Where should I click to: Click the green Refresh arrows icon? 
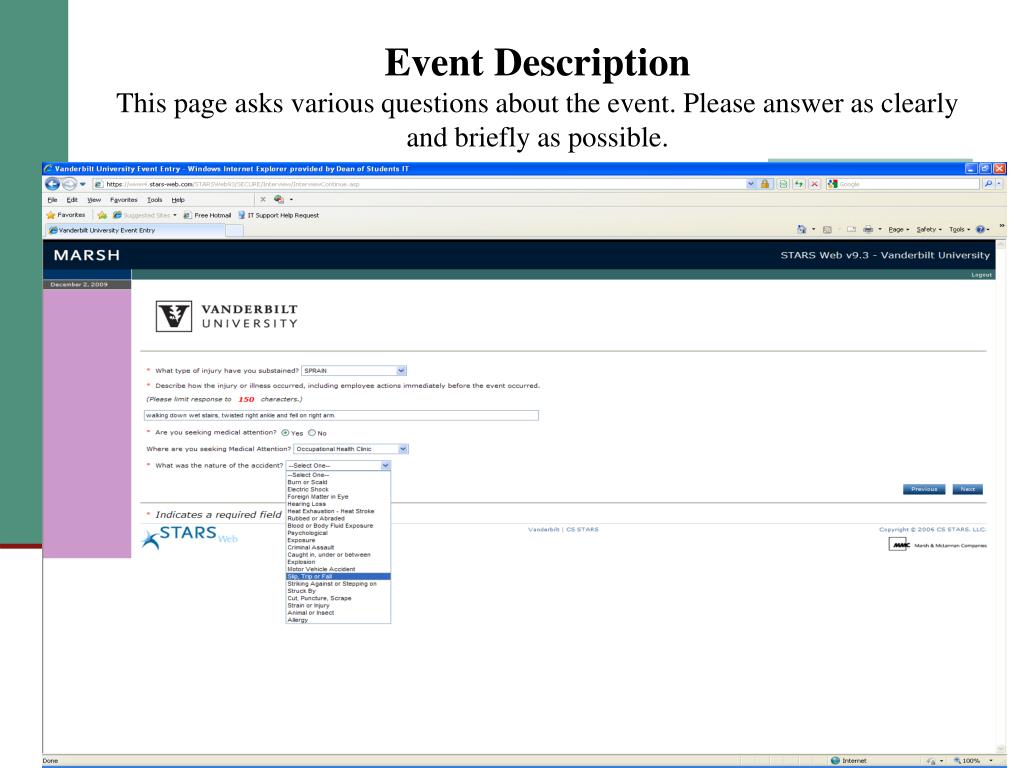[x=799, y=184]
